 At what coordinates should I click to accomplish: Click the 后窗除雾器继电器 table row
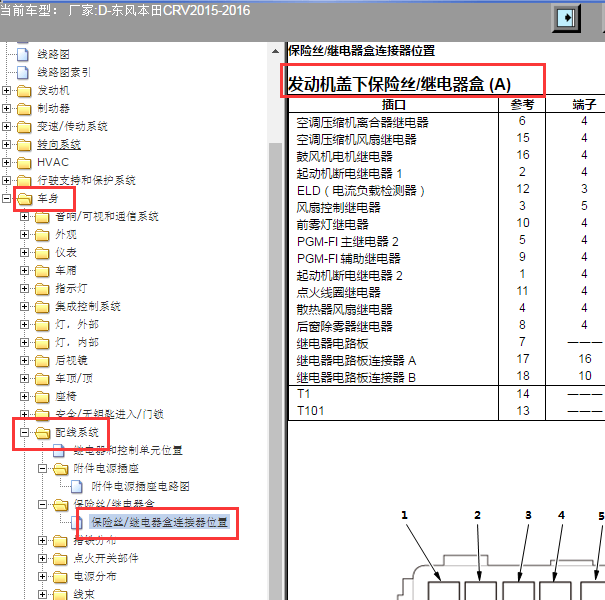pyautogui.click(x=446, y=326)
